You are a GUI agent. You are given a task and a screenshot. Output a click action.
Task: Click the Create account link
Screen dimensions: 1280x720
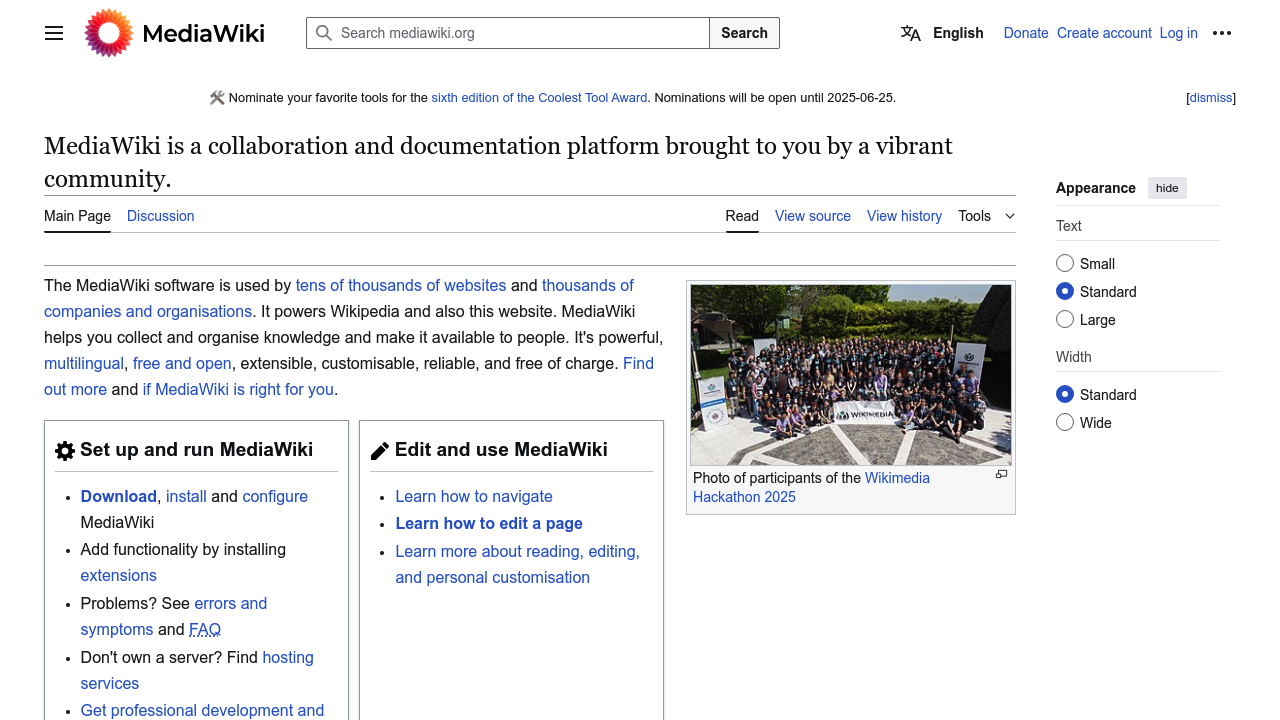[1104, 33]
